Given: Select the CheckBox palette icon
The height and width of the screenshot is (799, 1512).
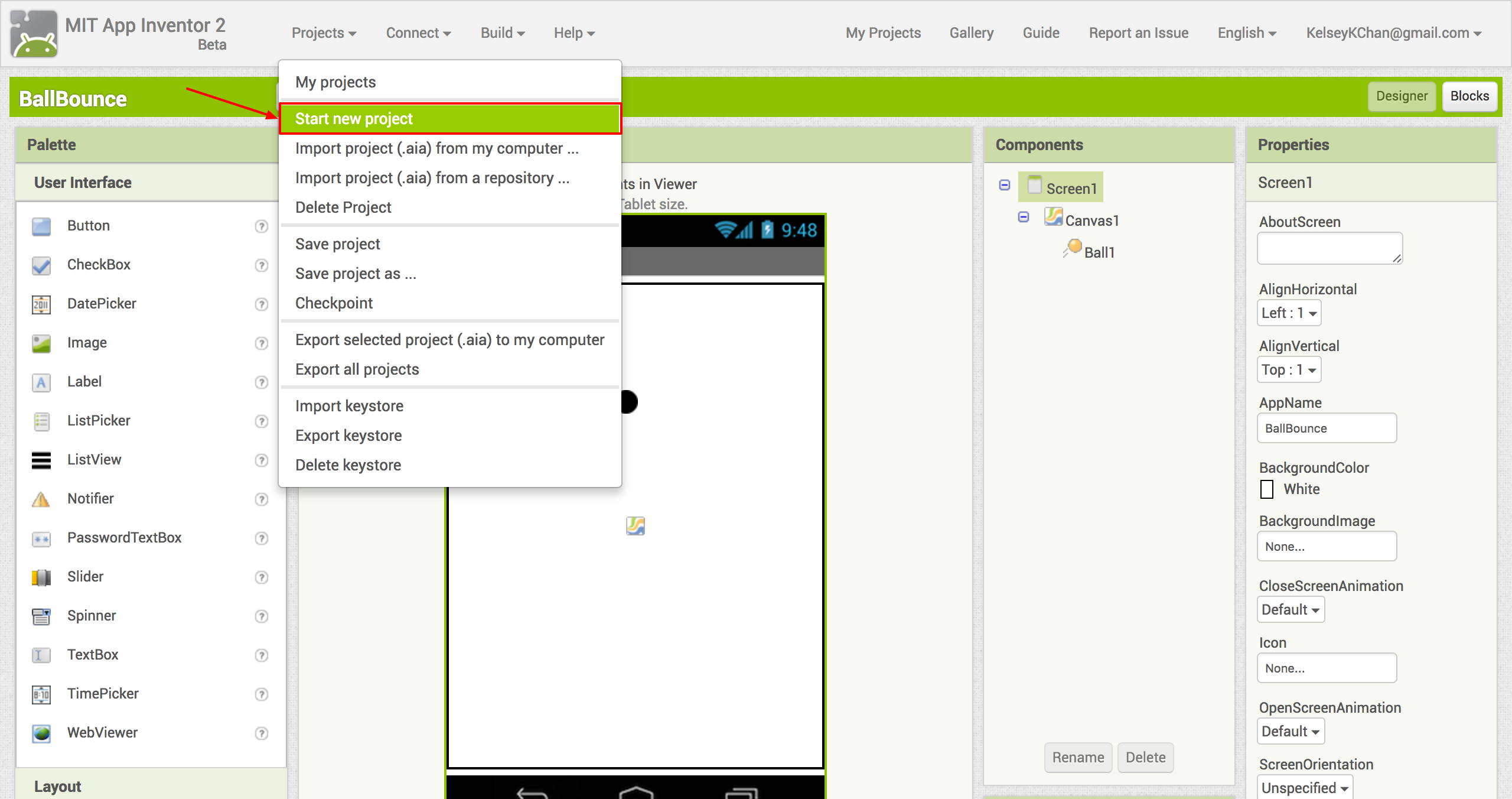Looking at the screenshot, I should [41, 265].
